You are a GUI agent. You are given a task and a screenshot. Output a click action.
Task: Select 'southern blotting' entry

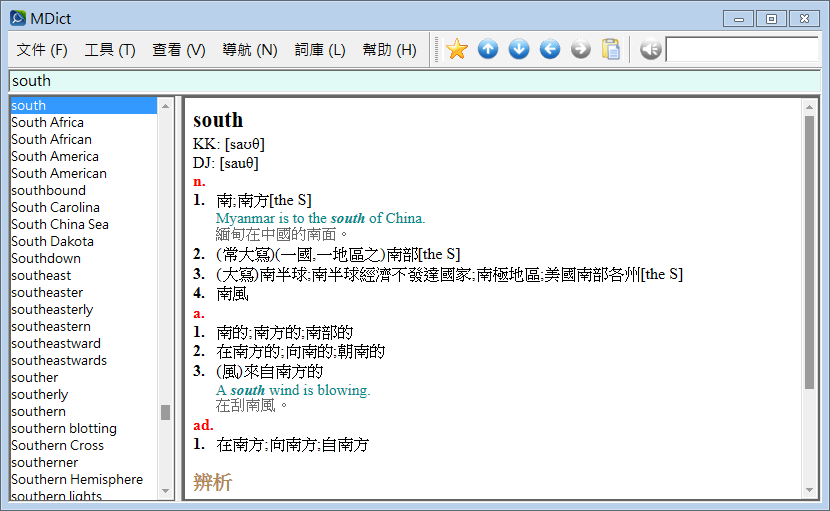[x=83, y=428]
